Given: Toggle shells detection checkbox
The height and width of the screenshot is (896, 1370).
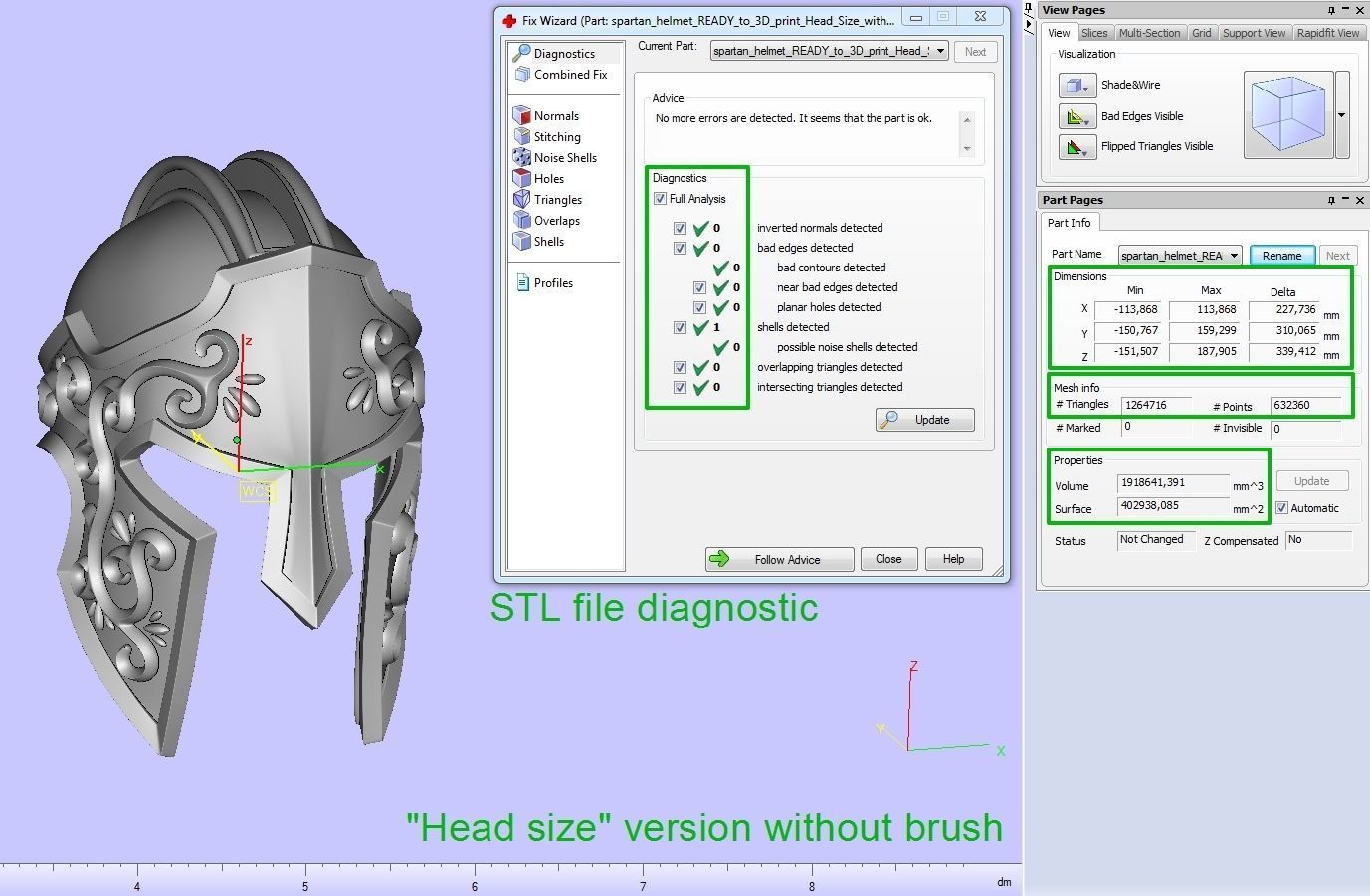Looking at the screenshot, I should point(680,327).
